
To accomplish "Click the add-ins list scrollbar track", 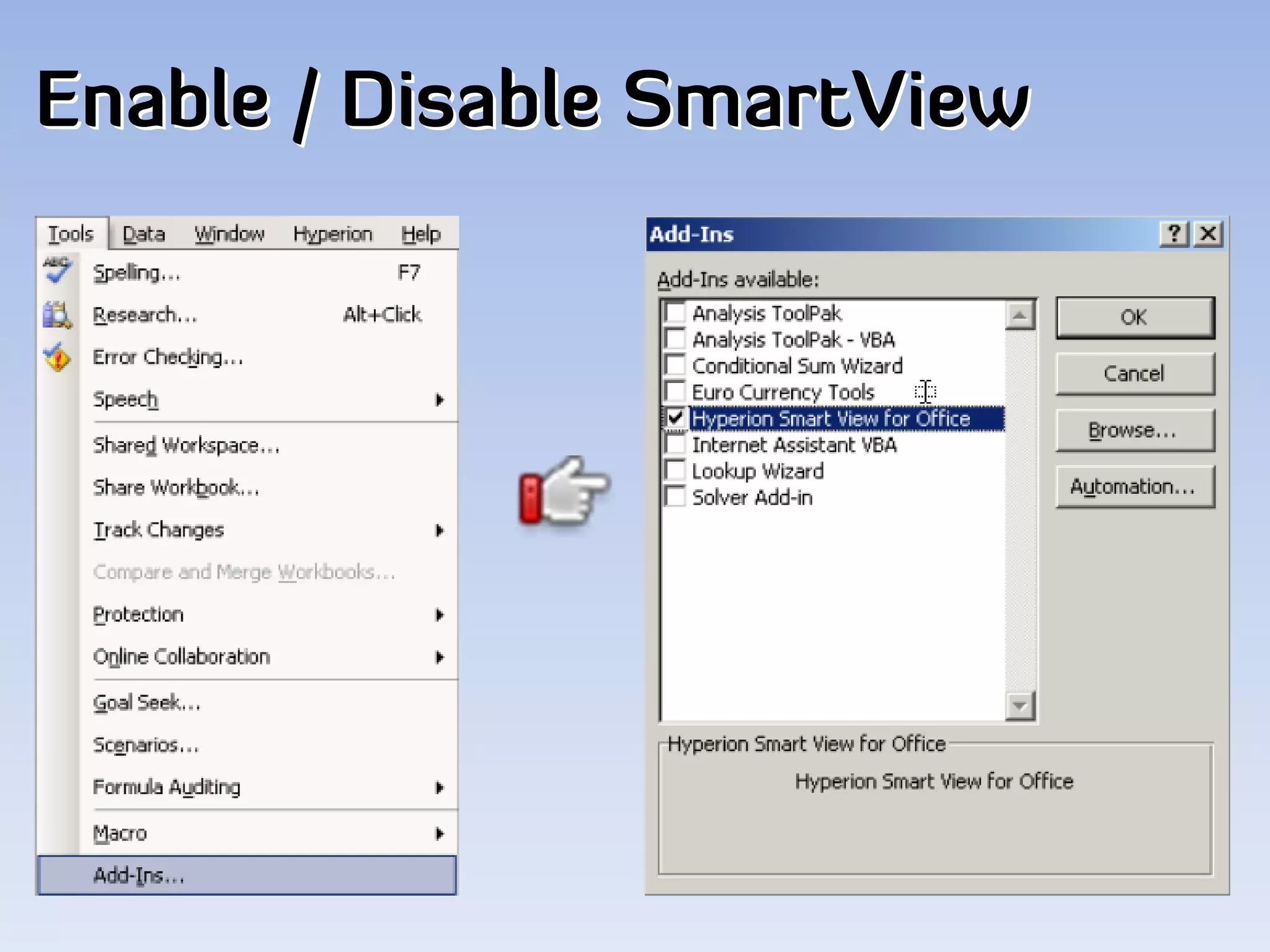I will point(1019,511).
